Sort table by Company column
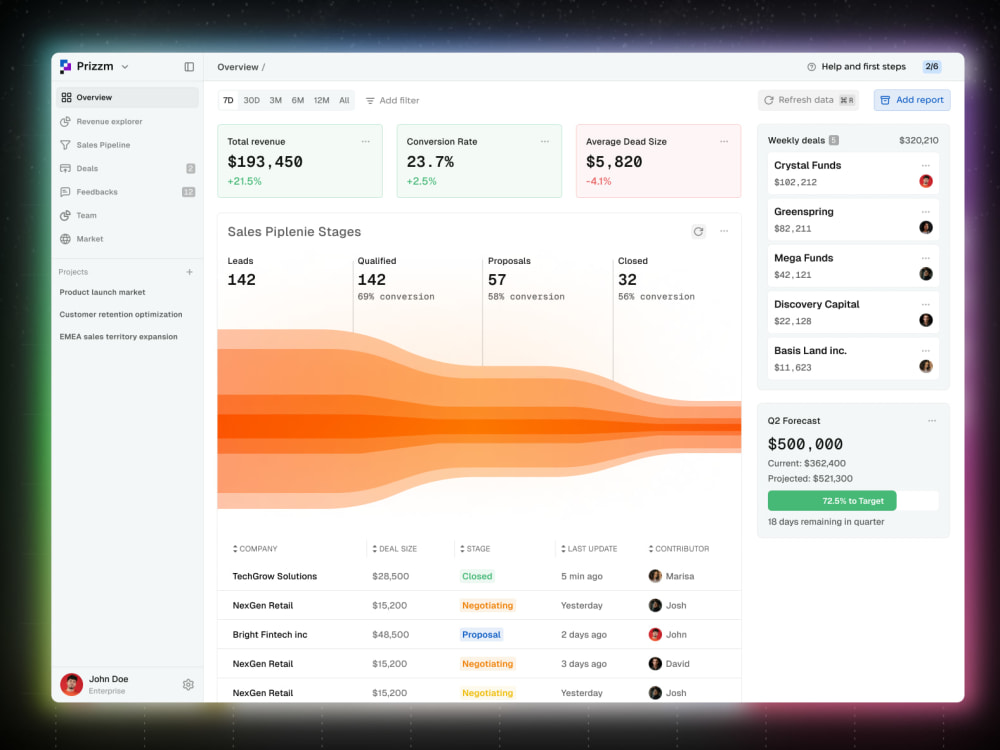1000x750 pixels. tap(255, 548)
